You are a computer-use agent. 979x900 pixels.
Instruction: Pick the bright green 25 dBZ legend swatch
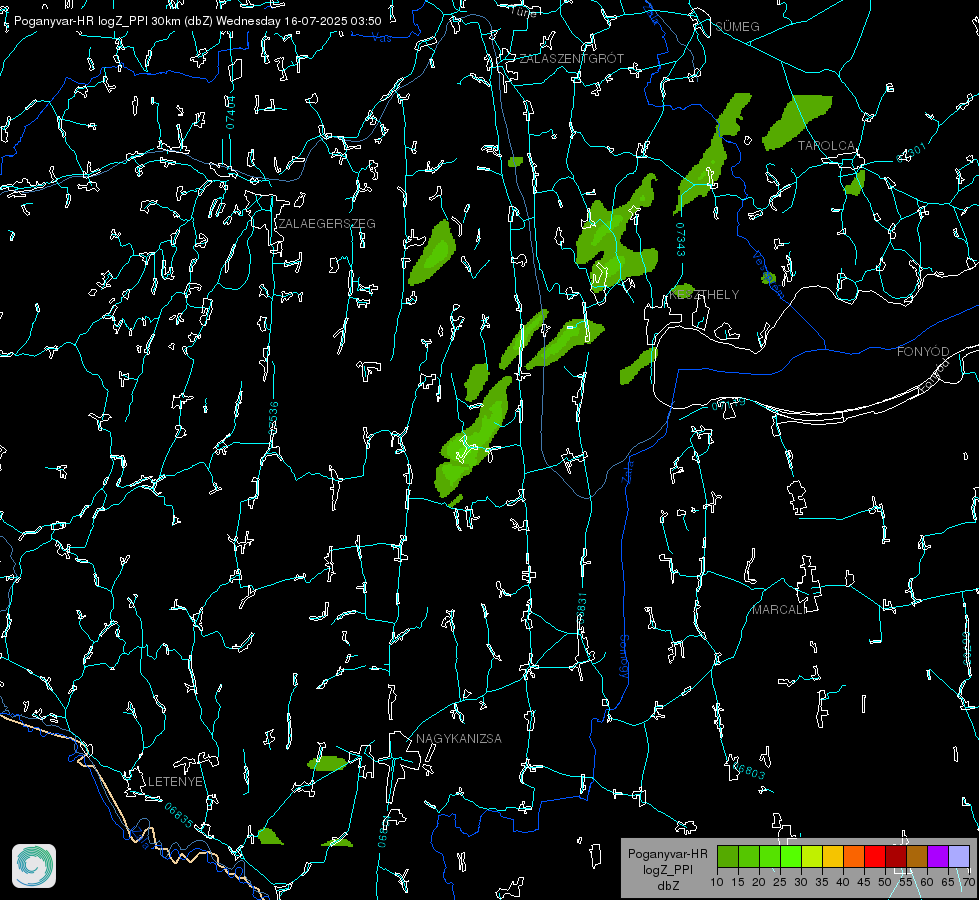[x=791, y=856]
